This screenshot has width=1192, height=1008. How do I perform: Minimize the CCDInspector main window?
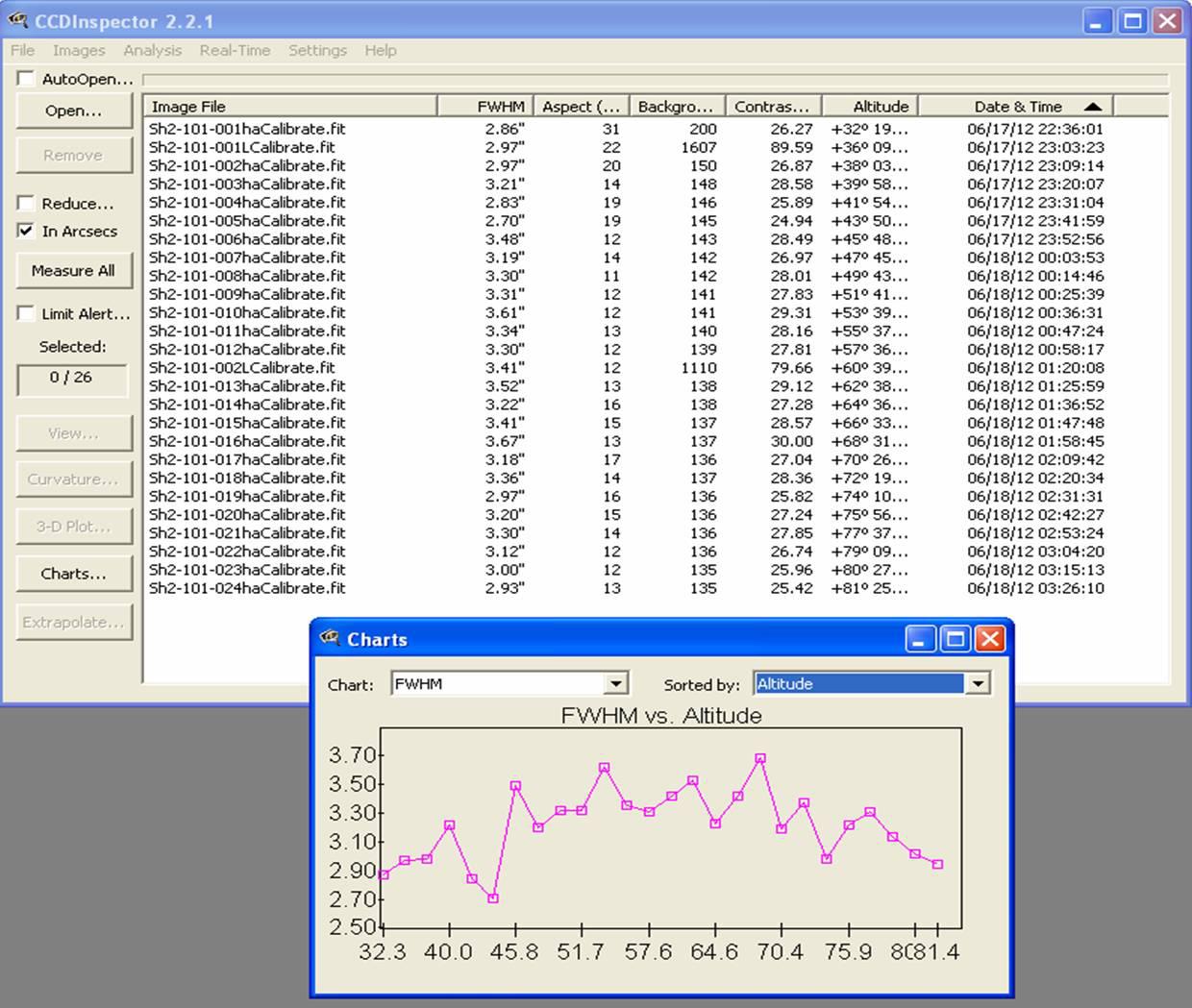(1098, 21)
